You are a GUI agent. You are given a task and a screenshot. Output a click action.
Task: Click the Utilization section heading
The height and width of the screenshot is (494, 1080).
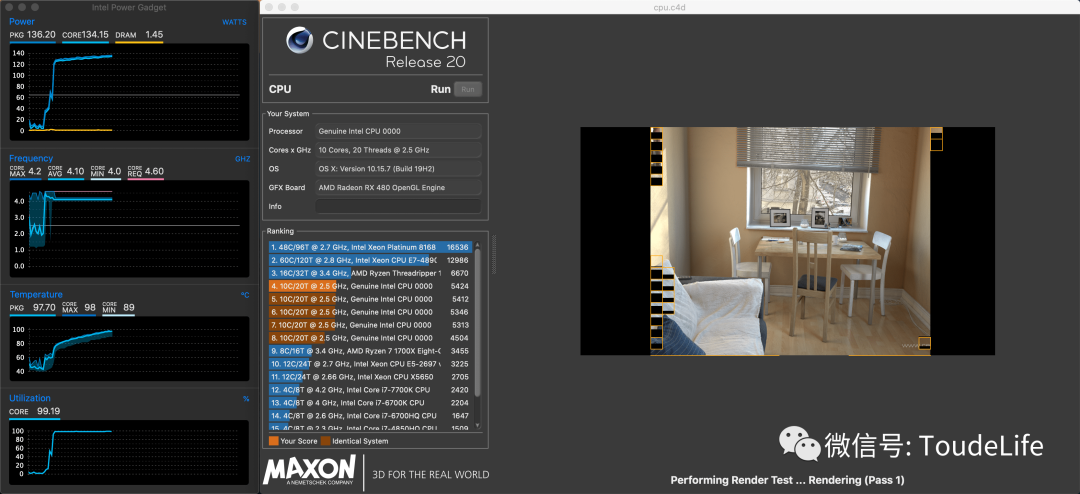30,398
